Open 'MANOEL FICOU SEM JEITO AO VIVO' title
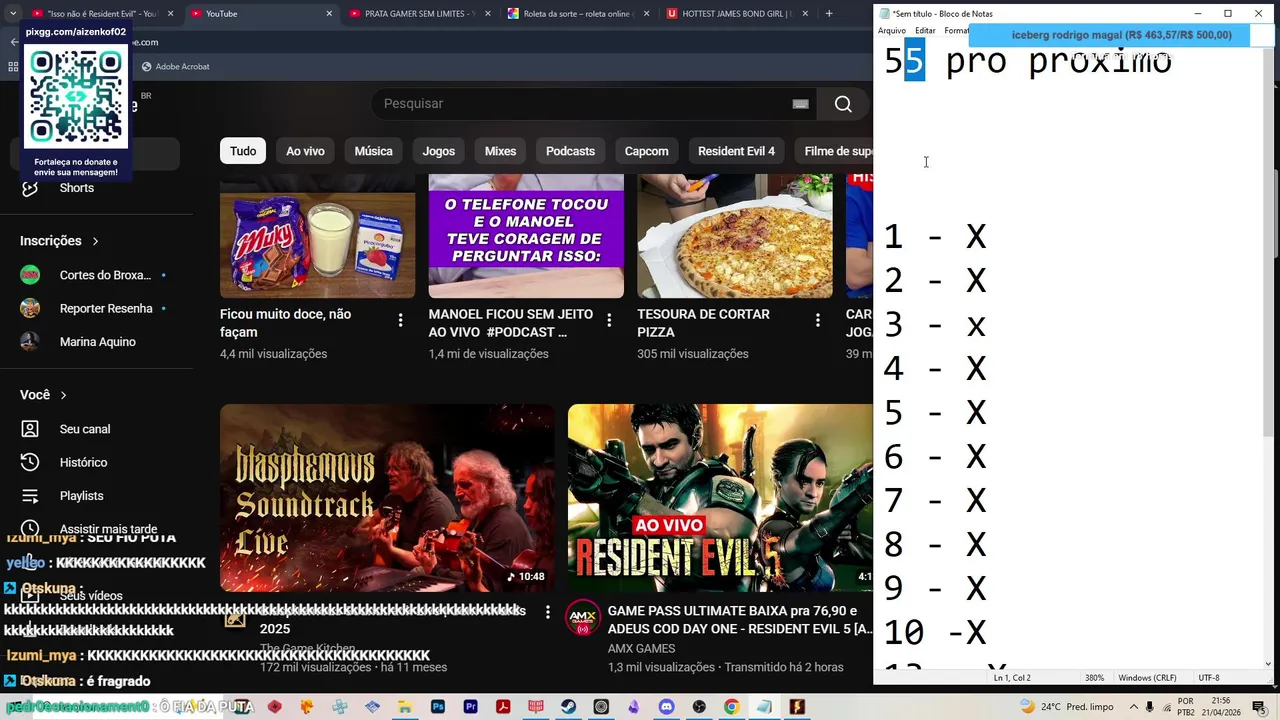Viewport: 1280px width, 720px height. pos(510,323)
